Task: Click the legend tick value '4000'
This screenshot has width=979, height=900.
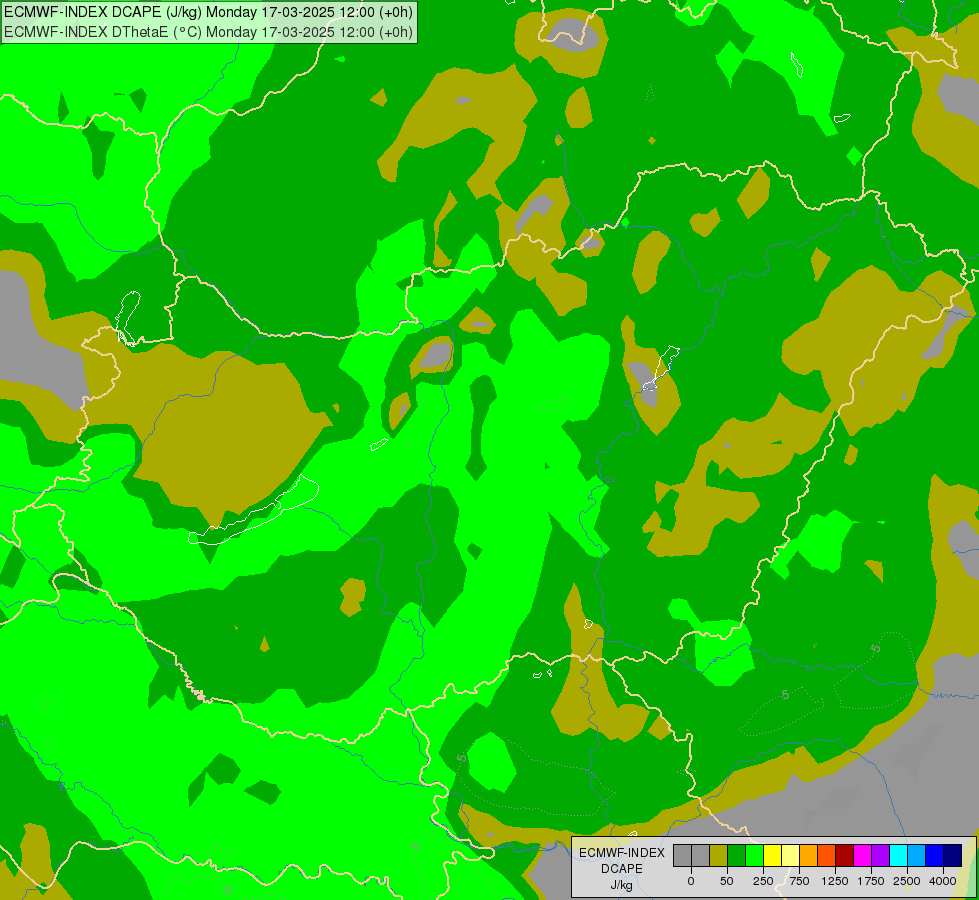Action: (943, 881)
